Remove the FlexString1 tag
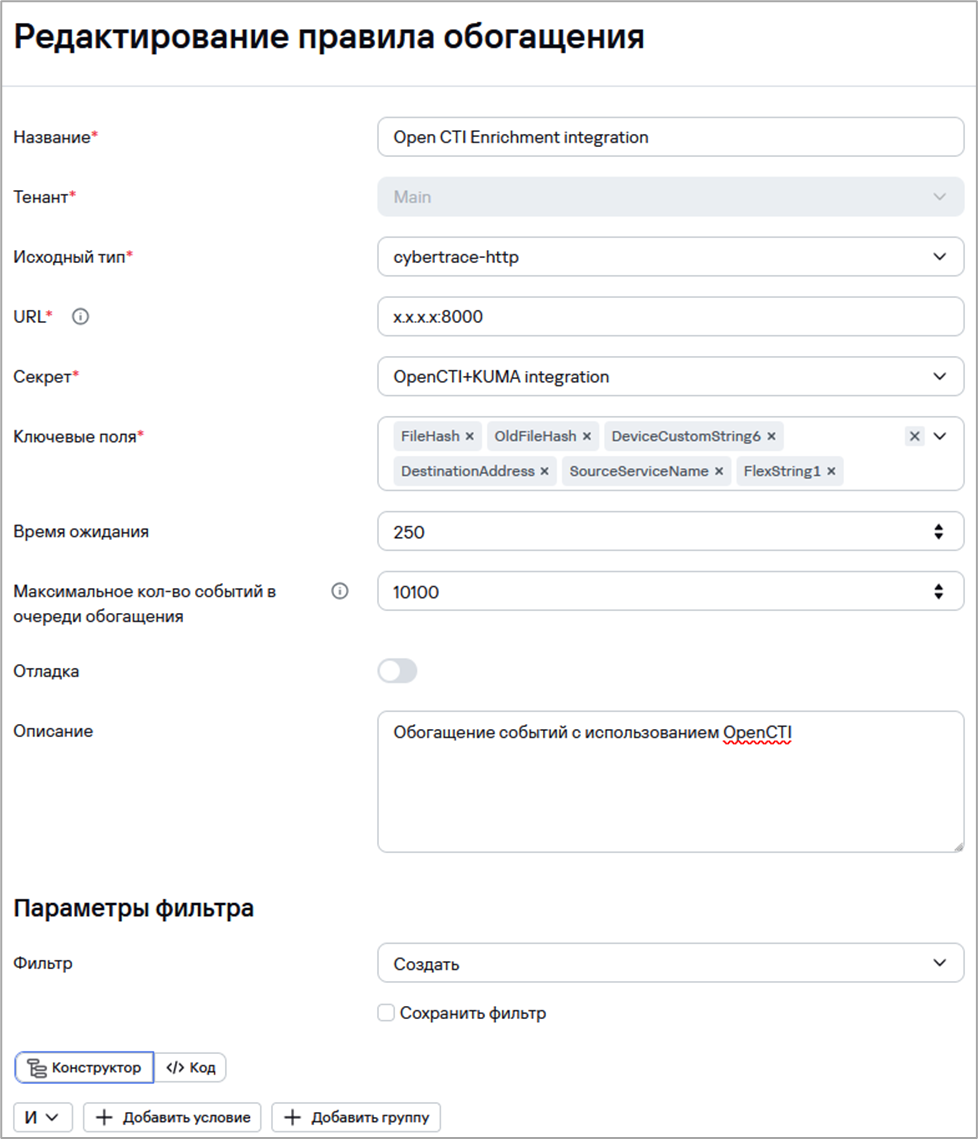This screenshot has width=978, height=1139. tap(831, 471)
